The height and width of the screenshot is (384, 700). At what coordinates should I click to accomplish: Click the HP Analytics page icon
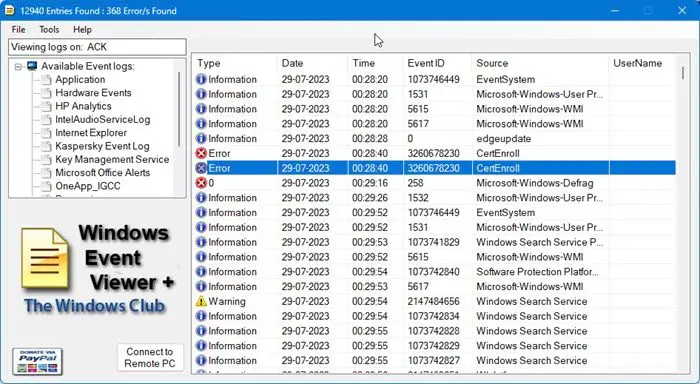point(46,107)
